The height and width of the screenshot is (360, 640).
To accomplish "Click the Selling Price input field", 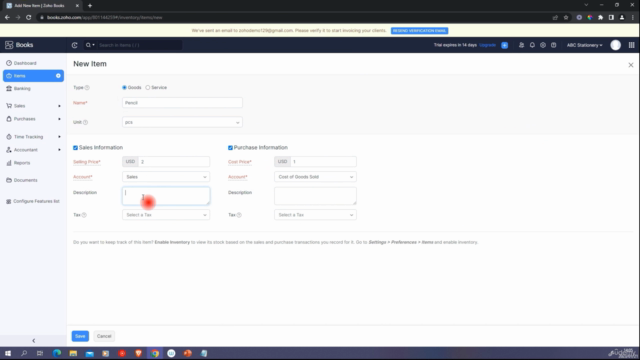I will pyautogui.click(x=174, y=162).
